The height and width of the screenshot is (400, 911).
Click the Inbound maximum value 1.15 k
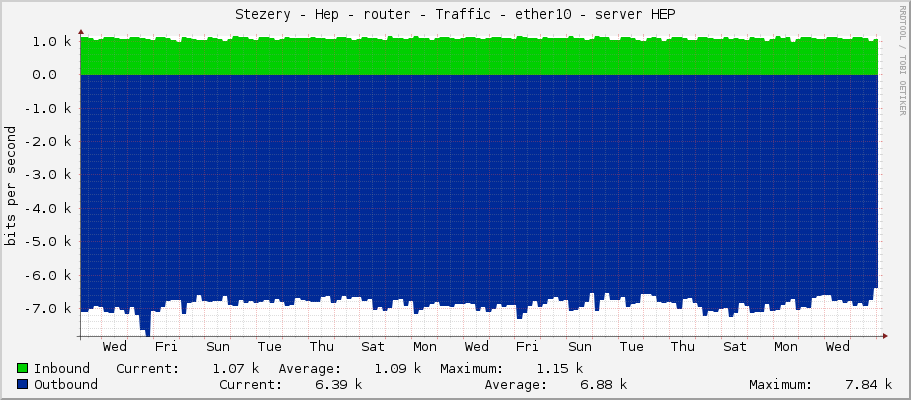559,369
